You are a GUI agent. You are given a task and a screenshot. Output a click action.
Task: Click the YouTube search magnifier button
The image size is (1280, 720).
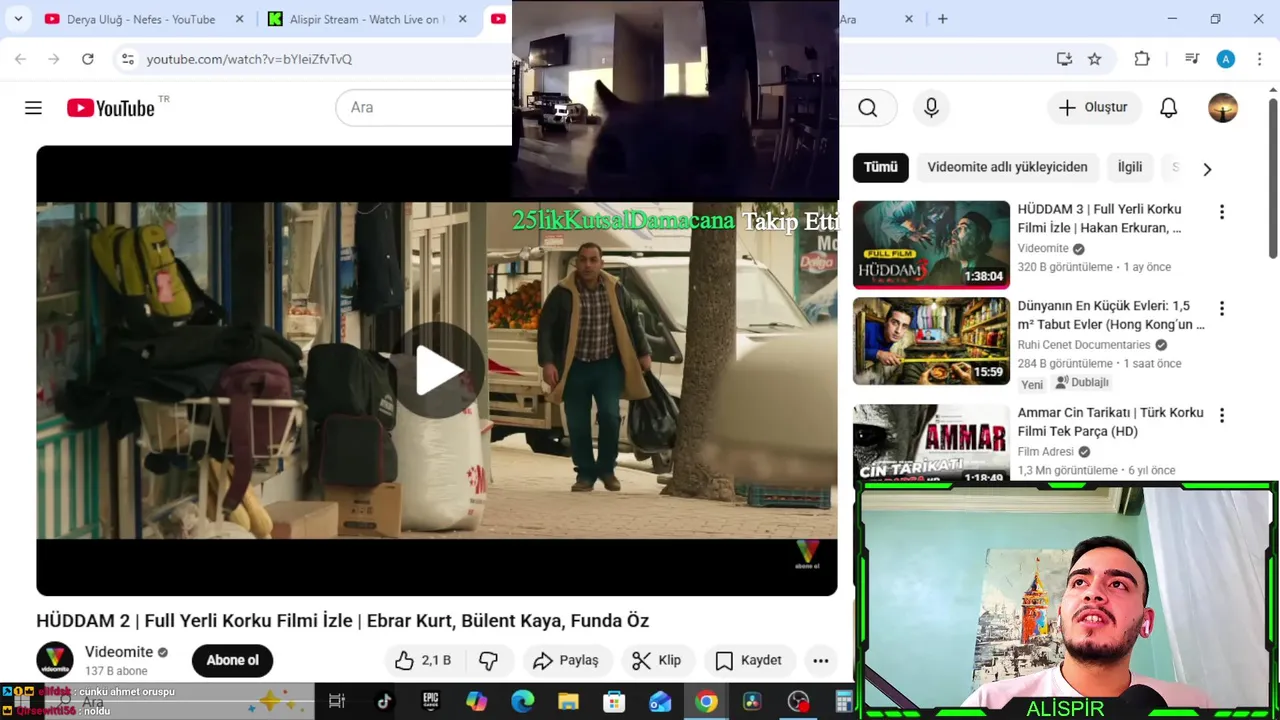coord(868,108)
